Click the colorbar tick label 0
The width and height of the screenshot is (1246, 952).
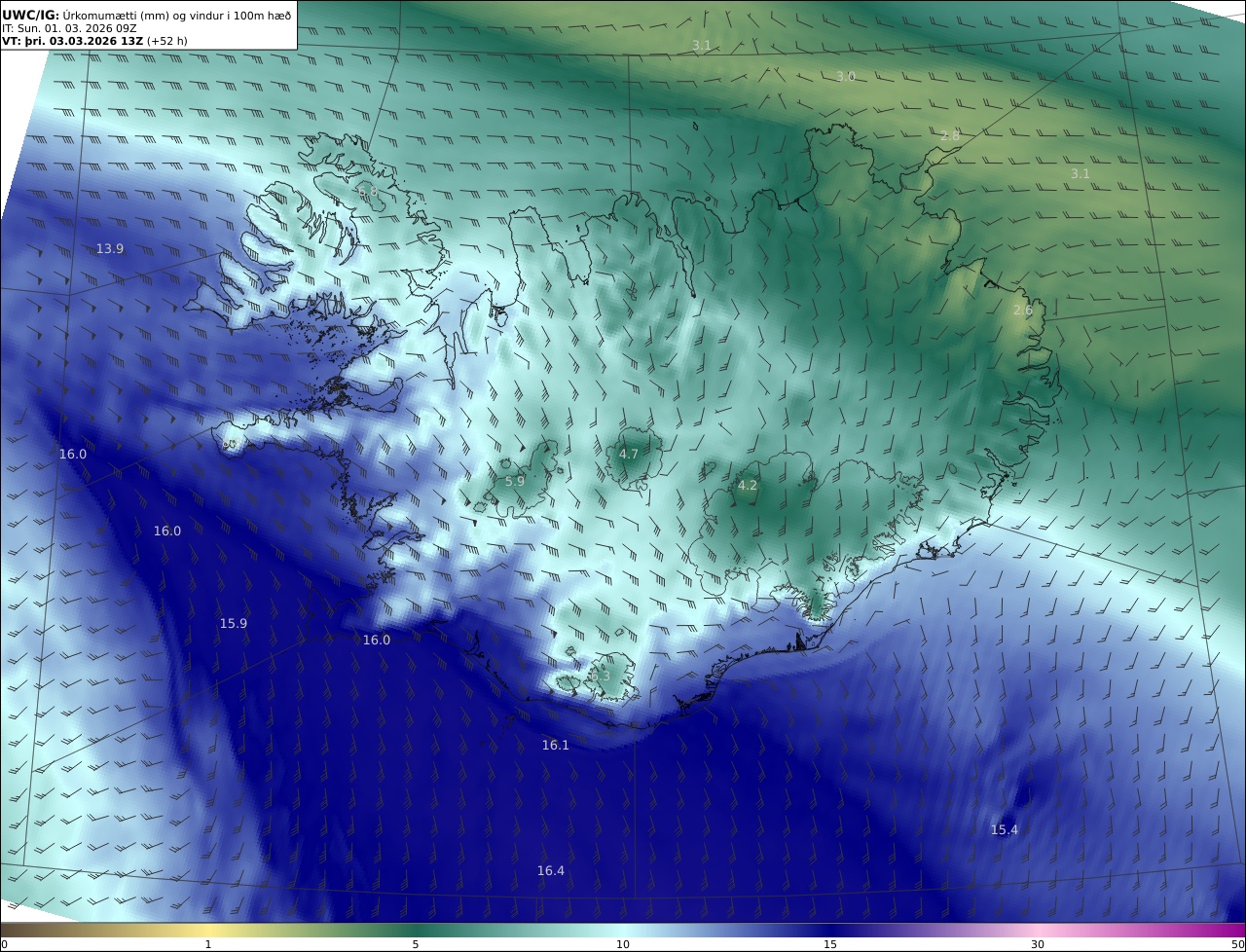[4, 945]
